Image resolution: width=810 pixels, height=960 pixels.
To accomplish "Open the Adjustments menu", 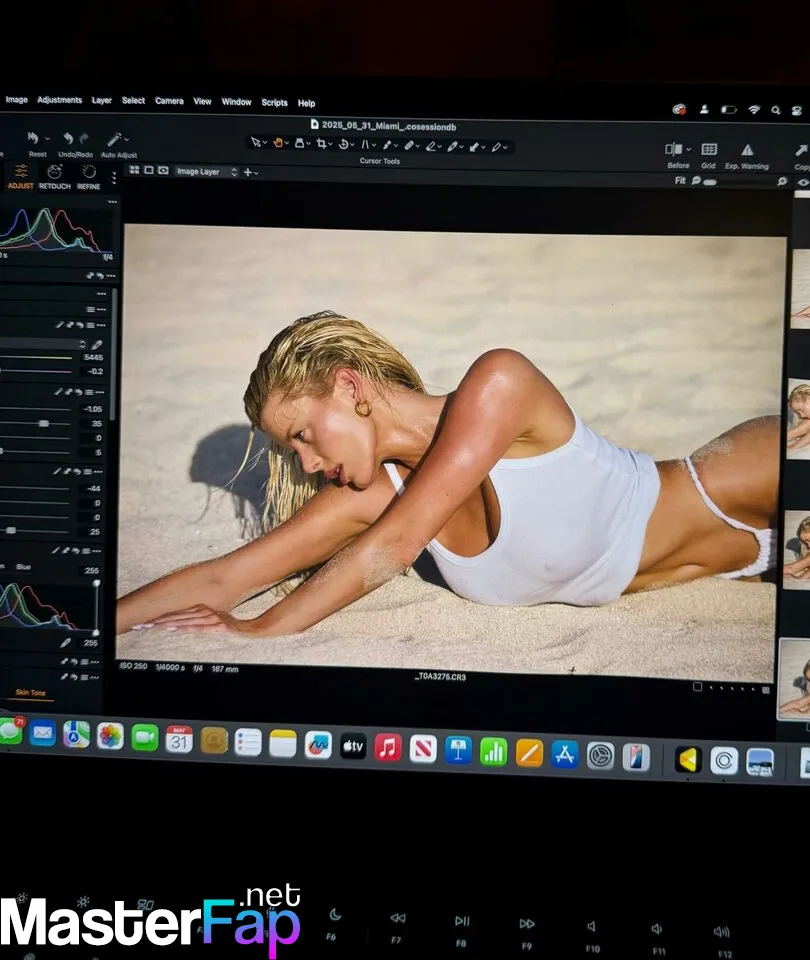I will click(59, 100).
